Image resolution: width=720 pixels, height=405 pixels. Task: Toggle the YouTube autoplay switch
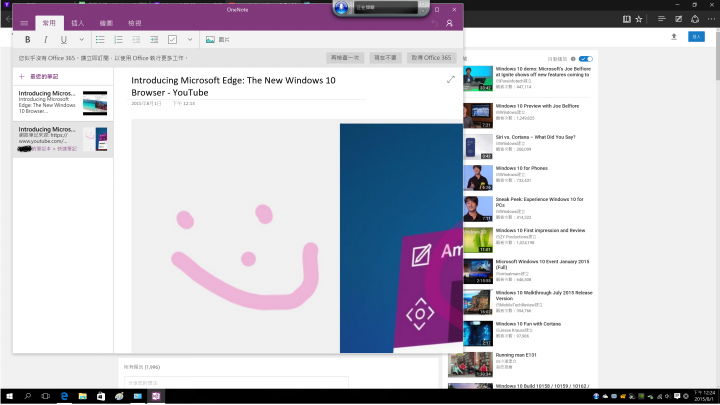pos(585,59)
